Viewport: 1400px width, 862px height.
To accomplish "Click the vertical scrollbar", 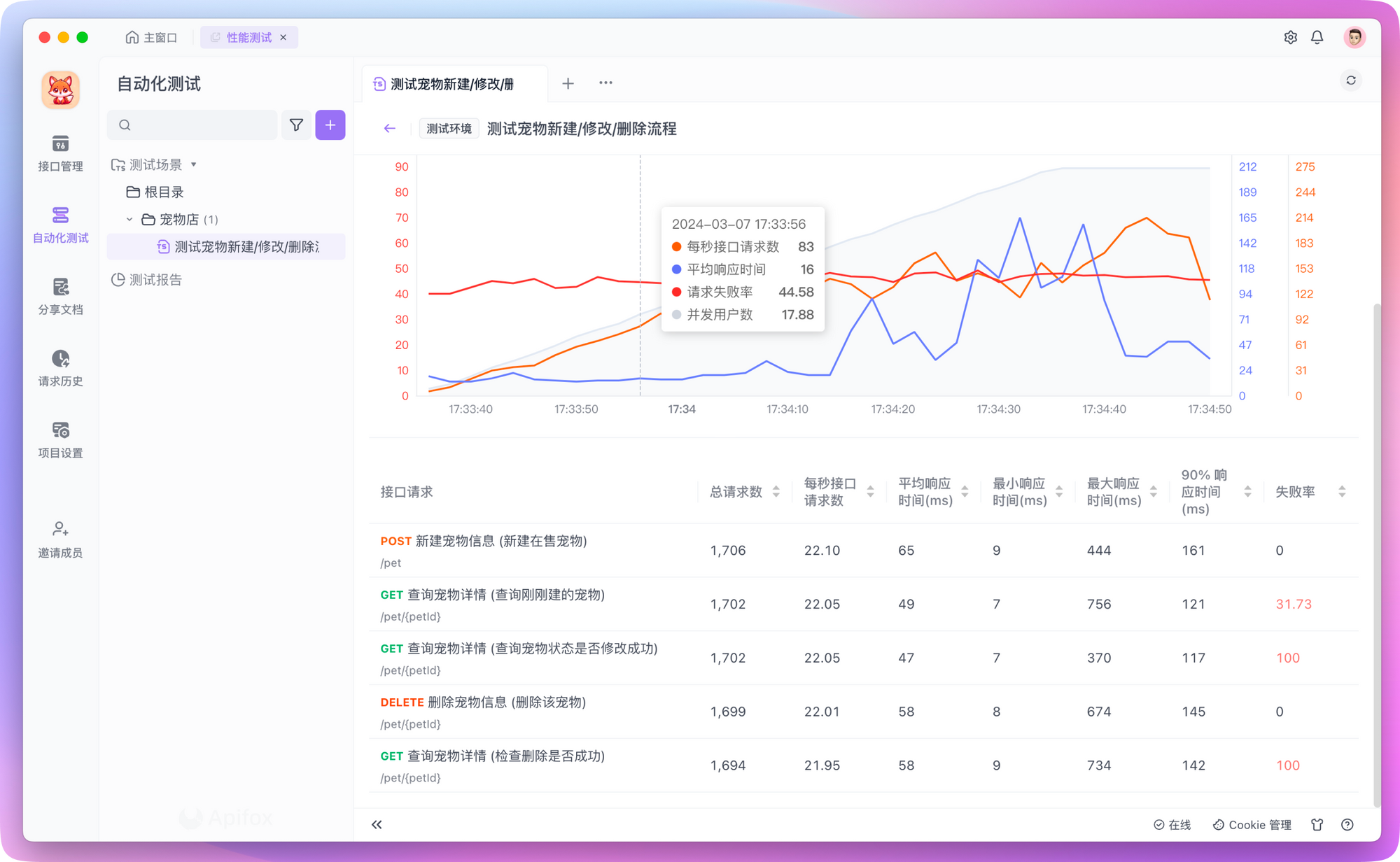I will [1376, 555].
